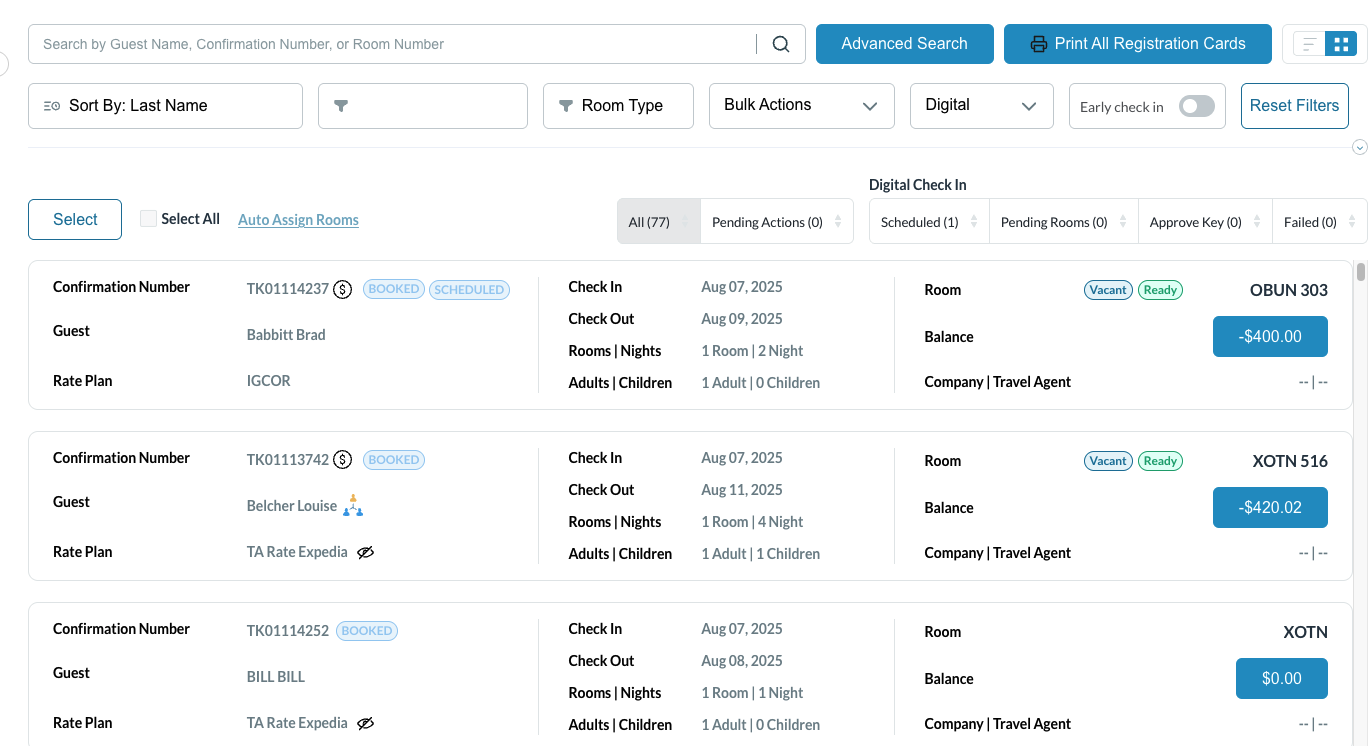Screen dimensions: 1372x746
Task: Click the empty funnel filter box
Action: pyautogui.click(x=422, y=106)
